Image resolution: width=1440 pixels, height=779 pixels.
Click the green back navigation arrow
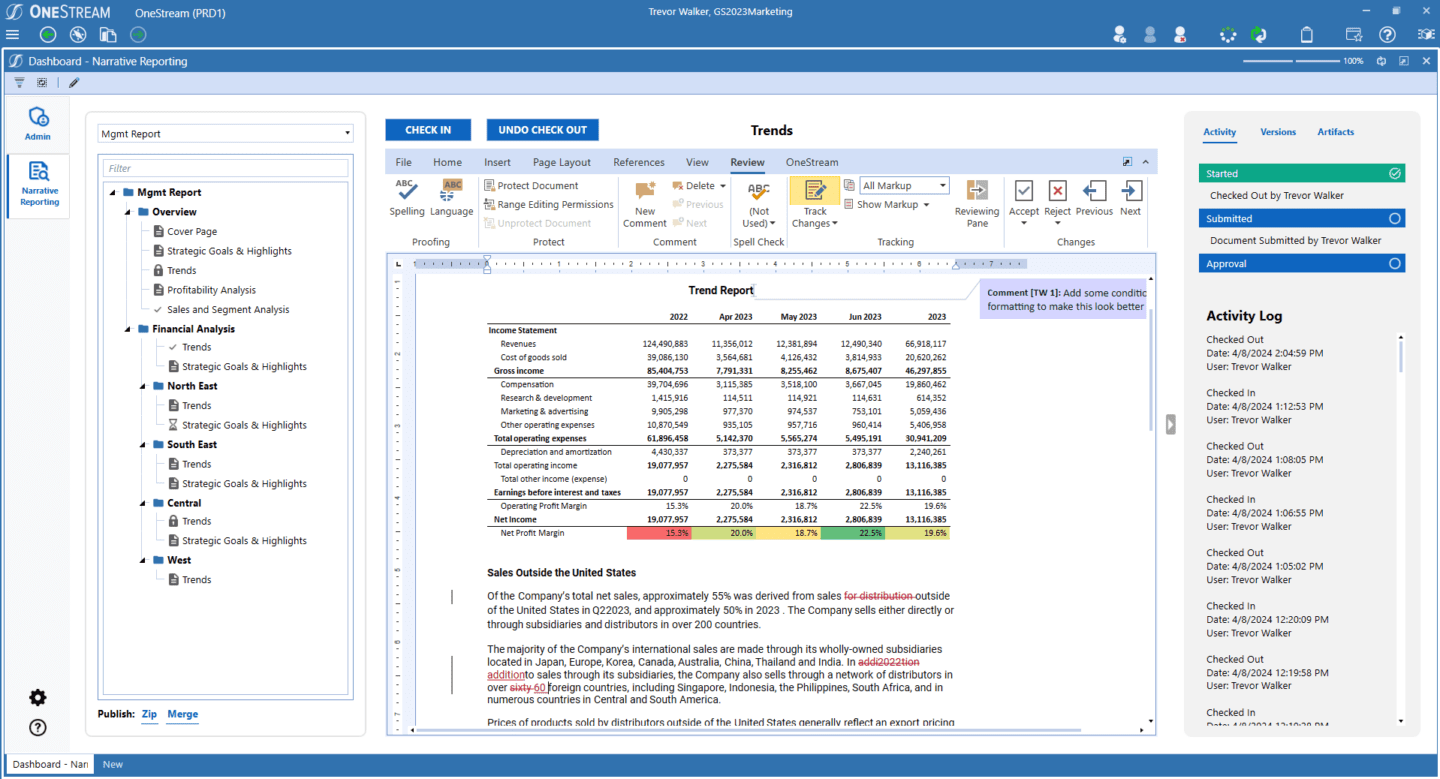[47, 35]
